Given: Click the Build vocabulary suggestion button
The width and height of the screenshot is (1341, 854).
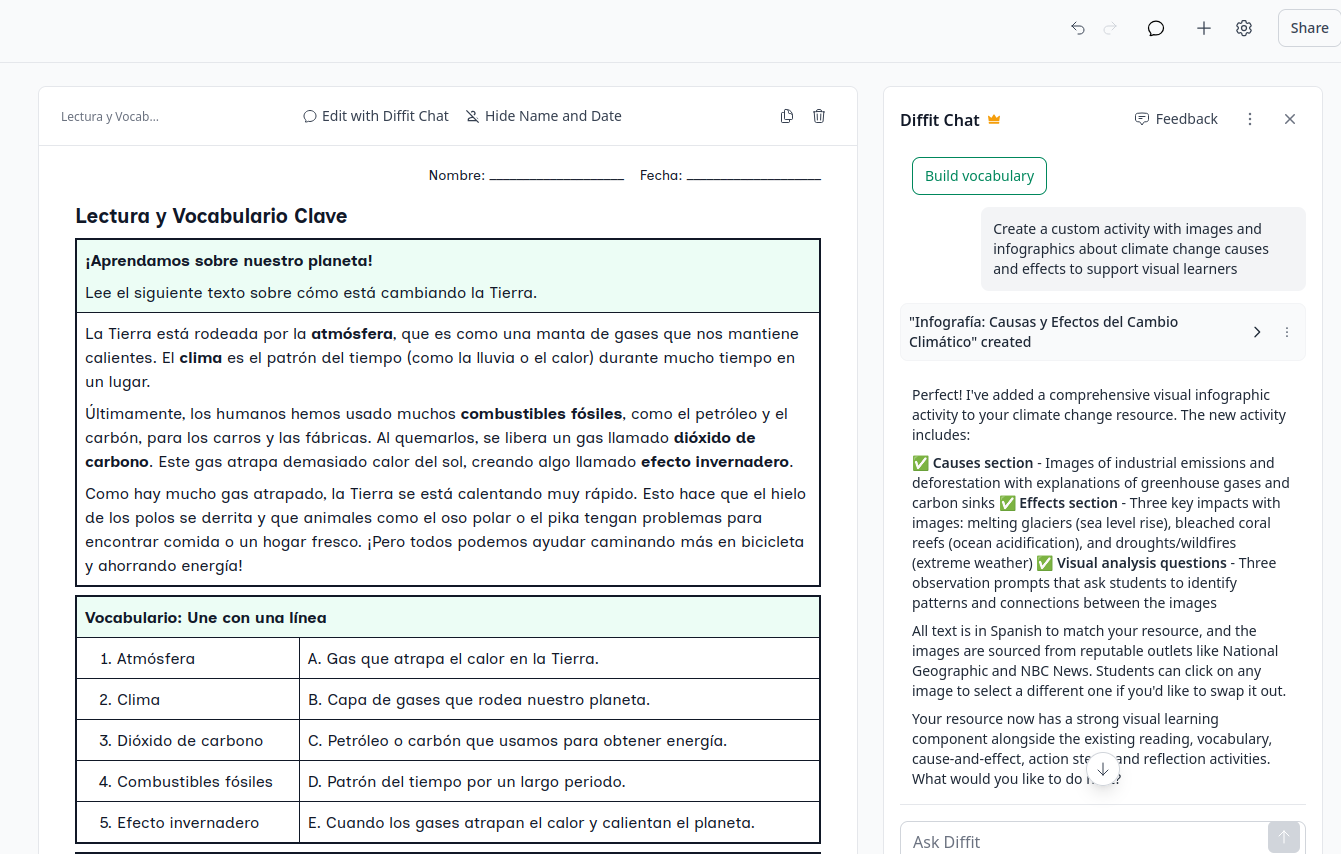Looking at the screenshot, I should [979, 176].
